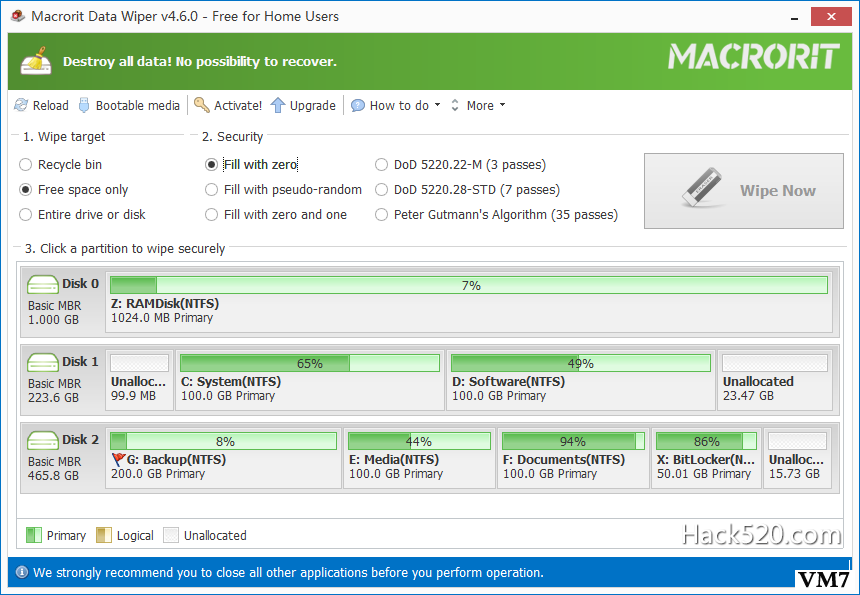Select E: Media(NTFS) partition

(x=420, y=458)
